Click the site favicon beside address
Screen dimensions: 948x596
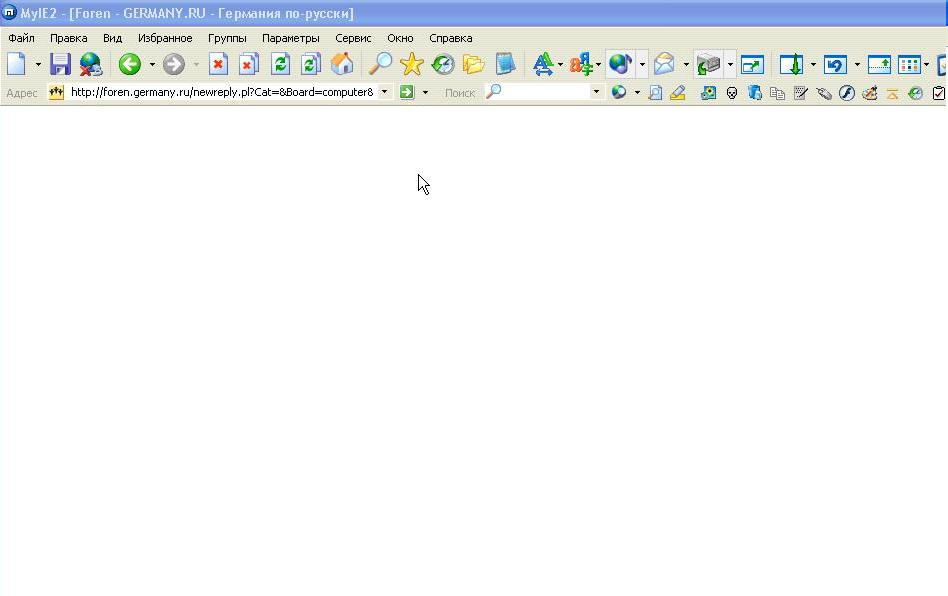[56, 92]
